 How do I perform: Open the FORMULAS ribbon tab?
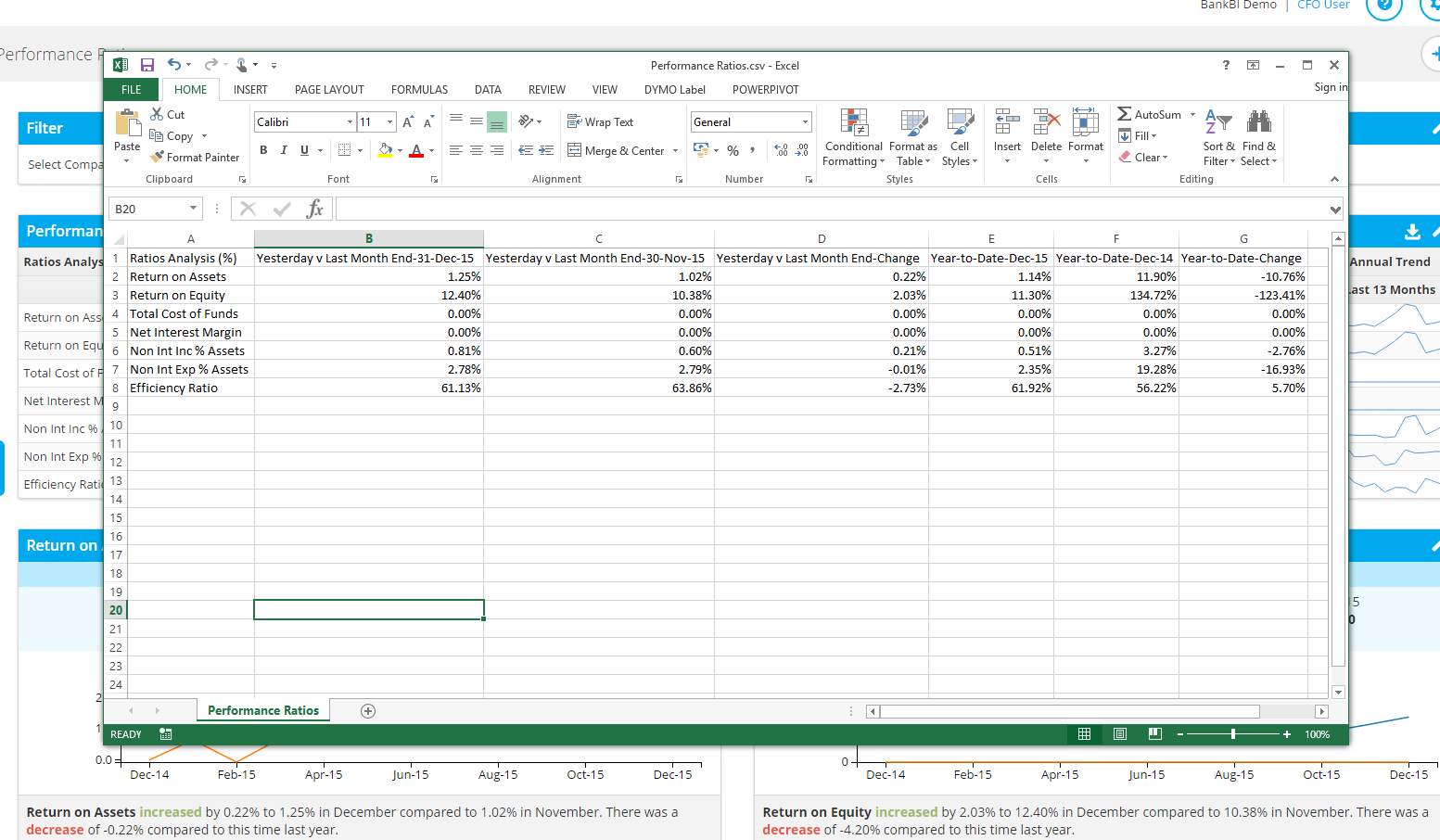(x=419, y=90)
